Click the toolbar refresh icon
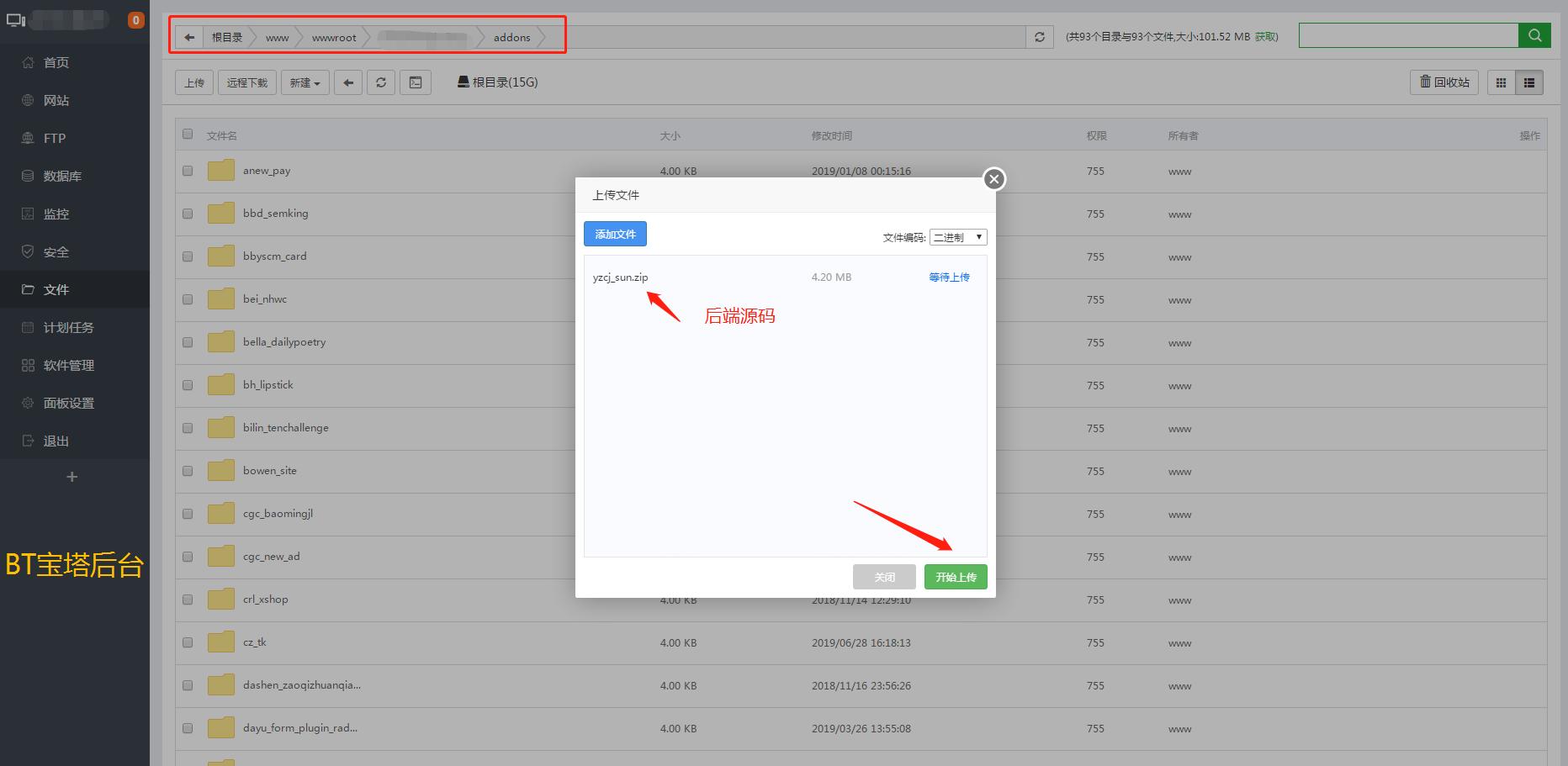Image resolution: width=1568 pixels, height=766 pixels. (x=381, y=82)
